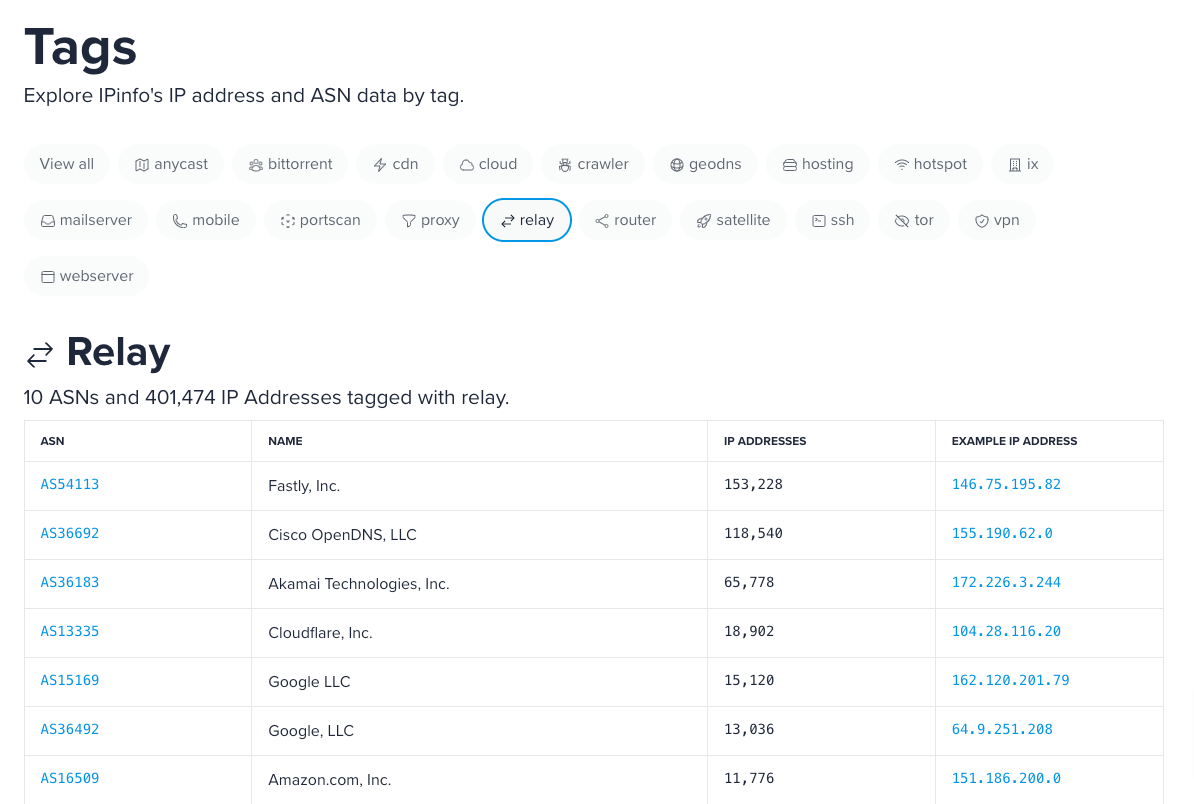
Task: Click the portscan dotted circle icon
Action: (x=288, y=221)
